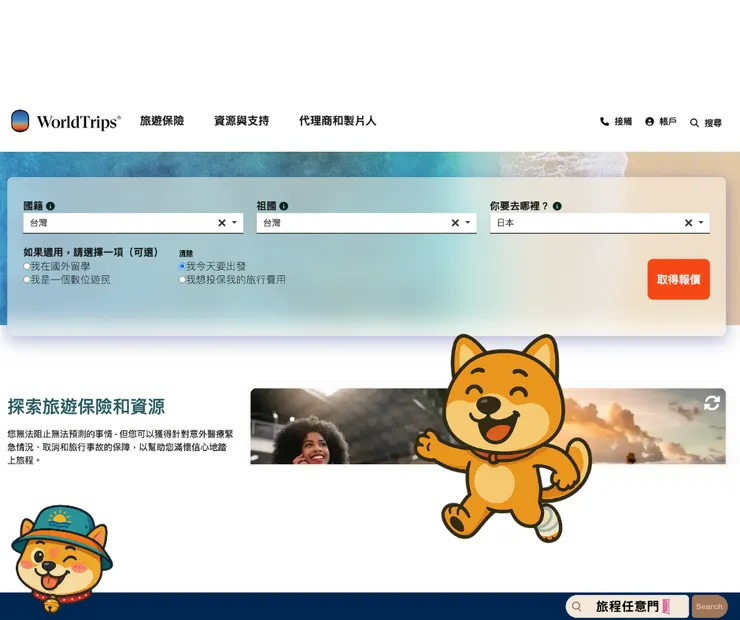
Task: Click the 探索旅遊保險和資源 heading
Action: click(x=86, y=407)
